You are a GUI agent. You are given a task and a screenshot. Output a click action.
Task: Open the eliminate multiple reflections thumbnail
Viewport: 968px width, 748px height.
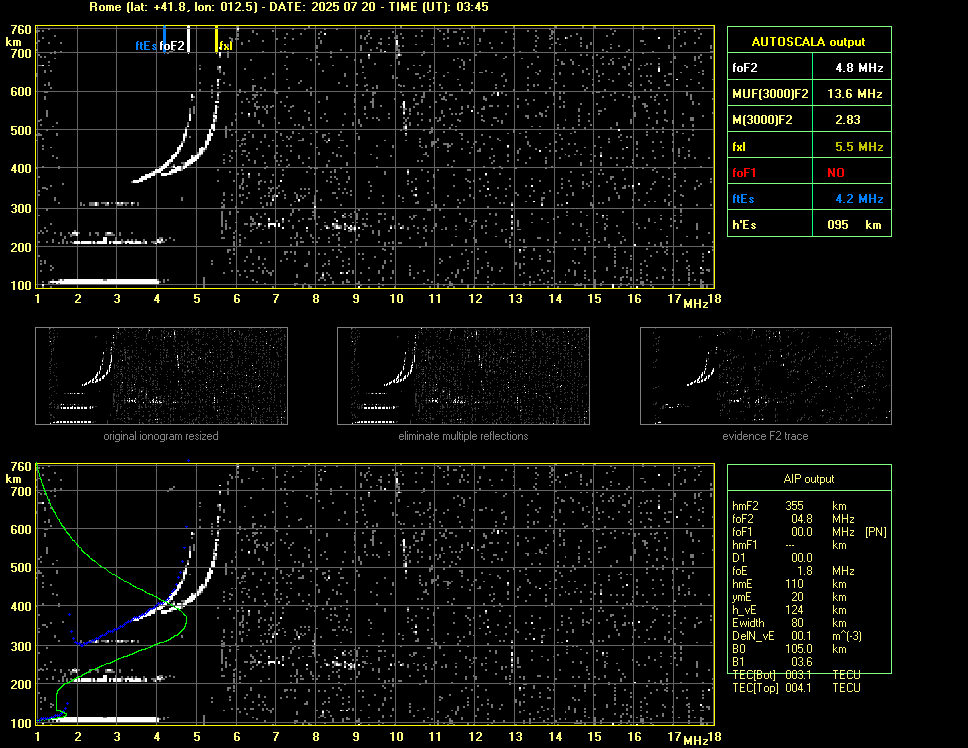(463, 376)
